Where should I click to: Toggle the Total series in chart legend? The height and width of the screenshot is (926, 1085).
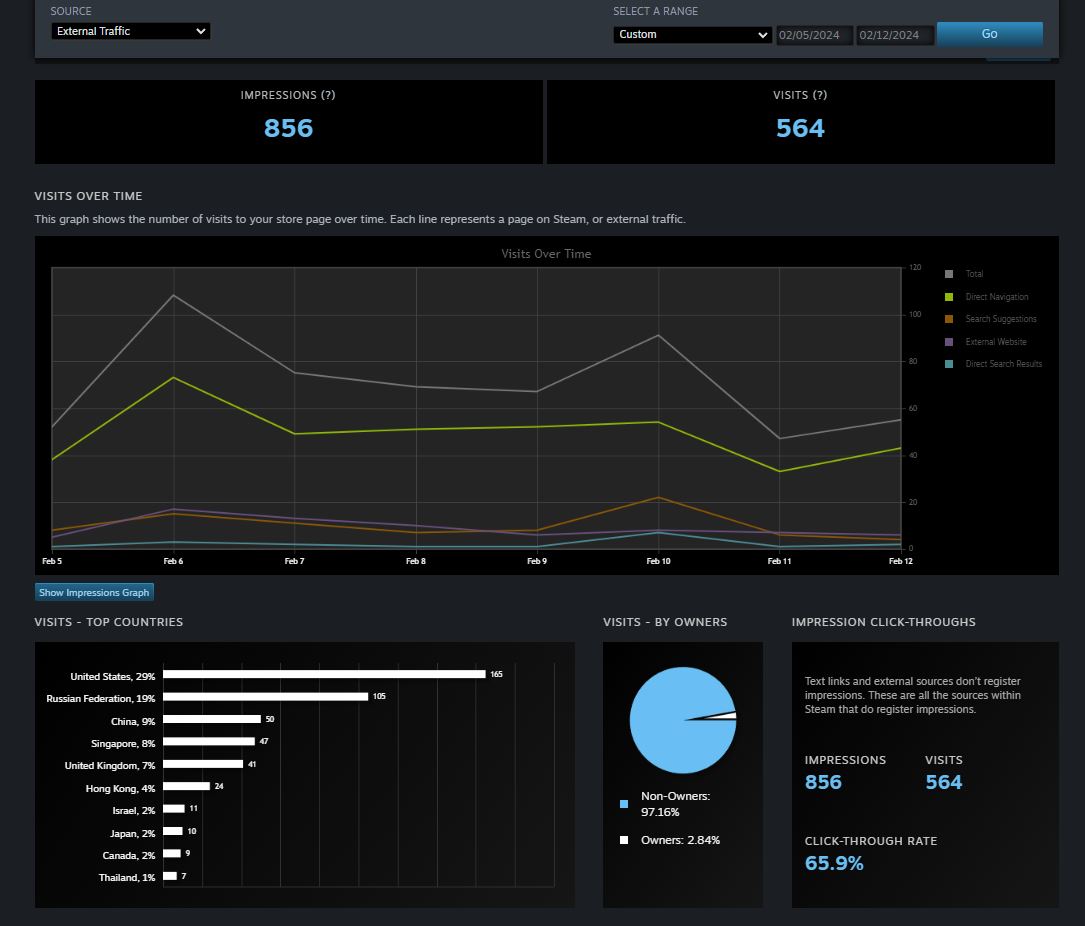[973, 274]
